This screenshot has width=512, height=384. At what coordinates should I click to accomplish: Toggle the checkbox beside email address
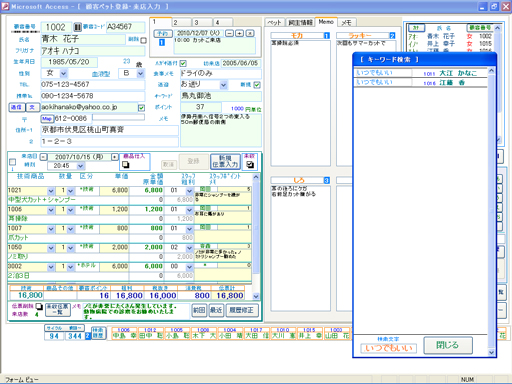(x=141, y=108)
